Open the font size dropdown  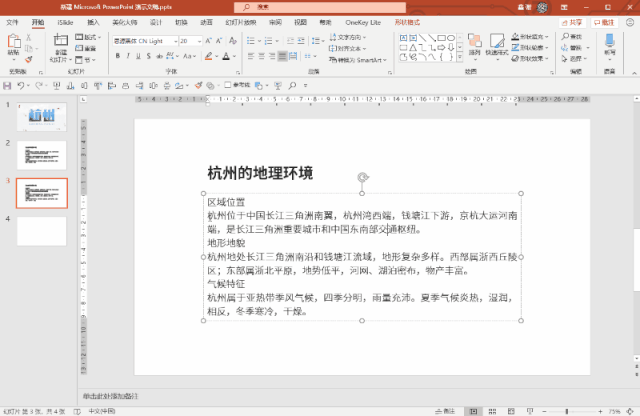(199, 41)
